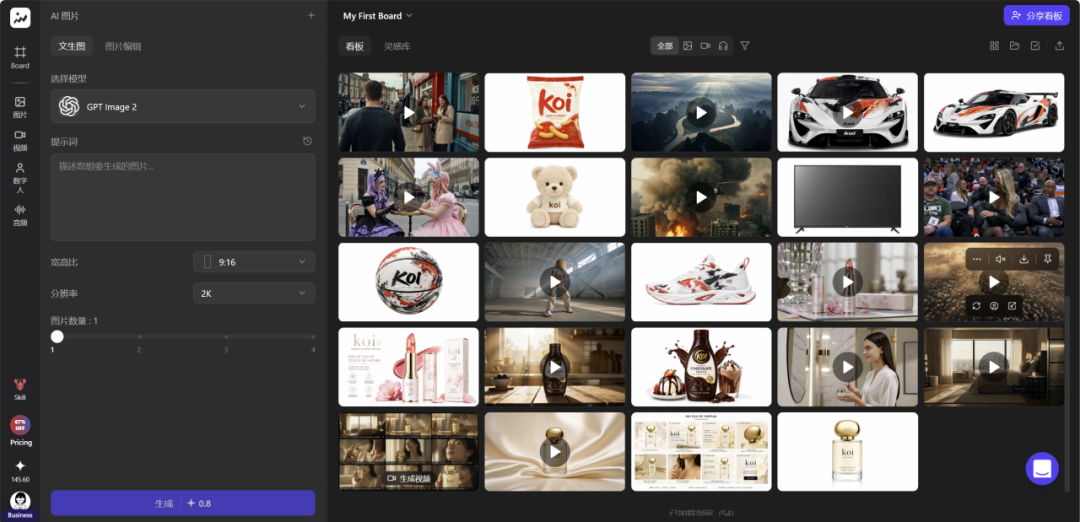Play the woman in white blouse video
1080x522 pixels.
[847, 367]
